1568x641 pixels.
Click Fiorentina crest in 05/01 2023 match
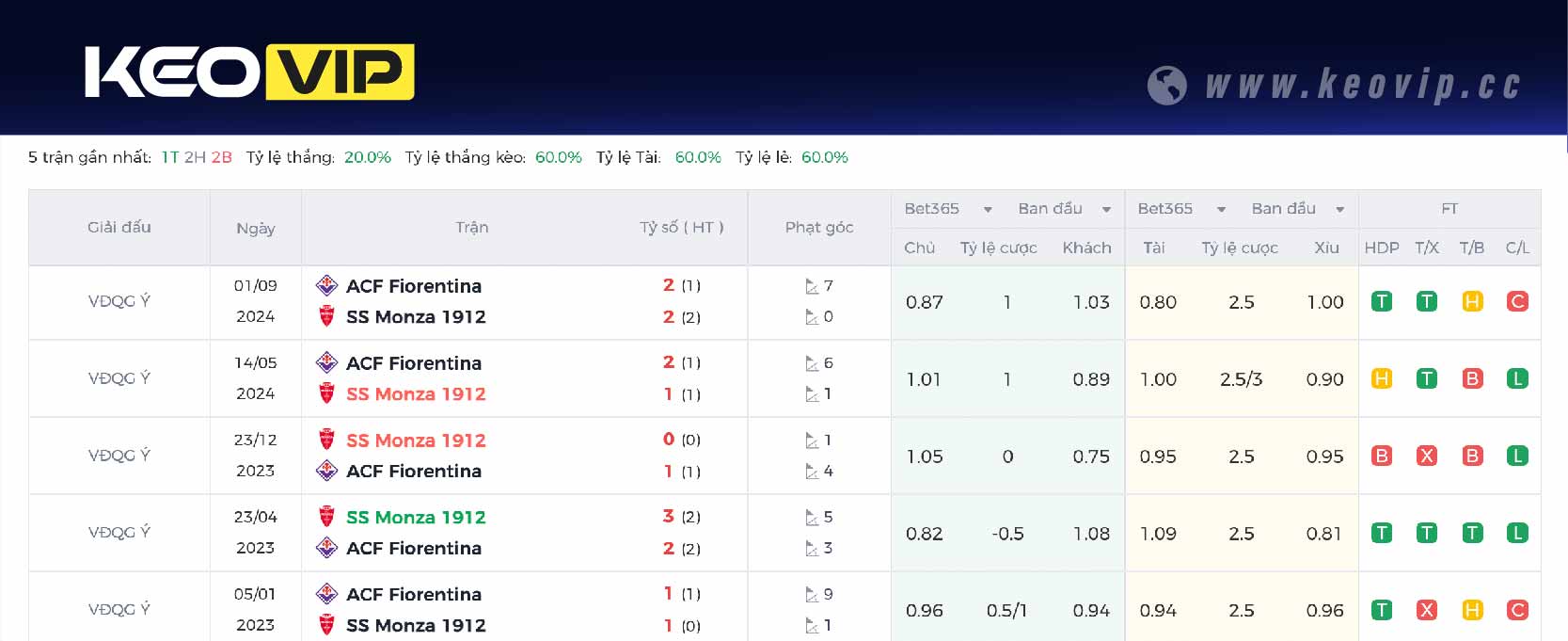coord(326,594)
